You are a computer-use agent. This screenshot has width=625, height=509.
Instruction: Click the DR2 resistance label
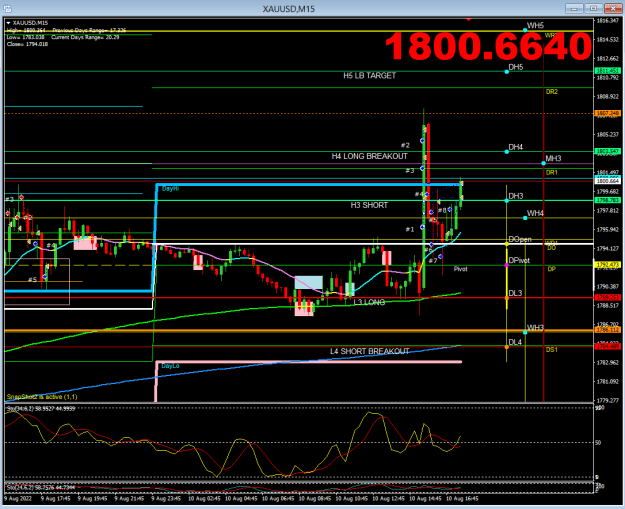pos(552,92)
